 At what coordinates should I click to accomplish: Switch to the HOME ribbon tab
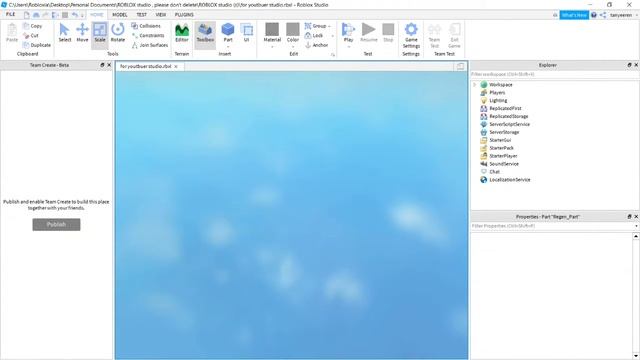(x=97, y=14)
